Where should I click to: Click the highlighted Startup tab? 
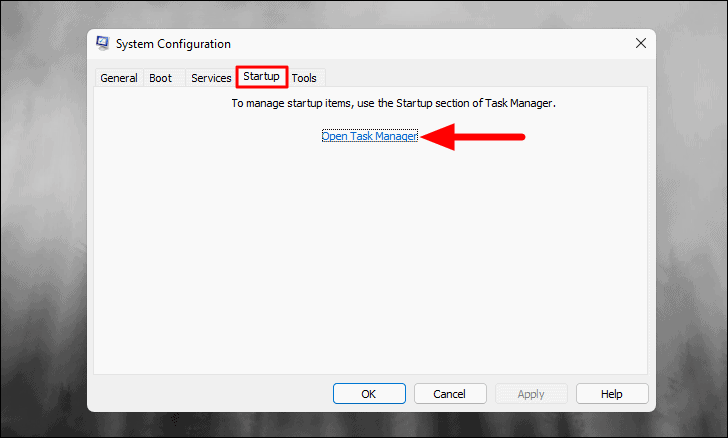261,77
